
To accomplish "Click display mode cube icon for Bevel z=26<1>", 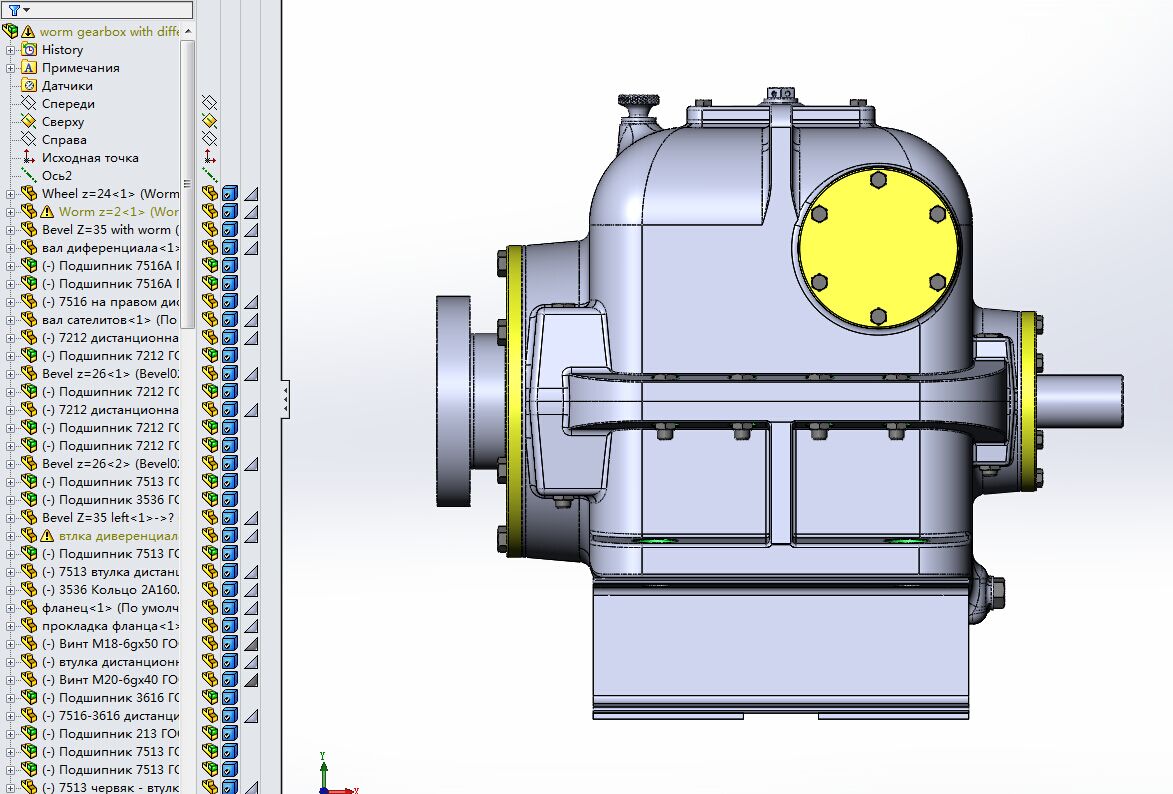I will pyautogui.click(x=230, y=373).
